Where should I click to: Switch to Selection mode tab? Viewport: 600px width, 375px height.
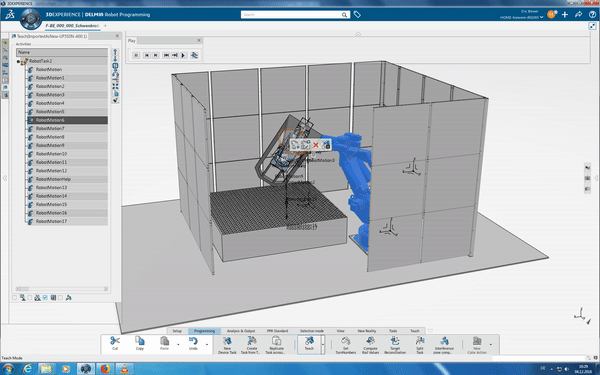click(x=312, y=331)
